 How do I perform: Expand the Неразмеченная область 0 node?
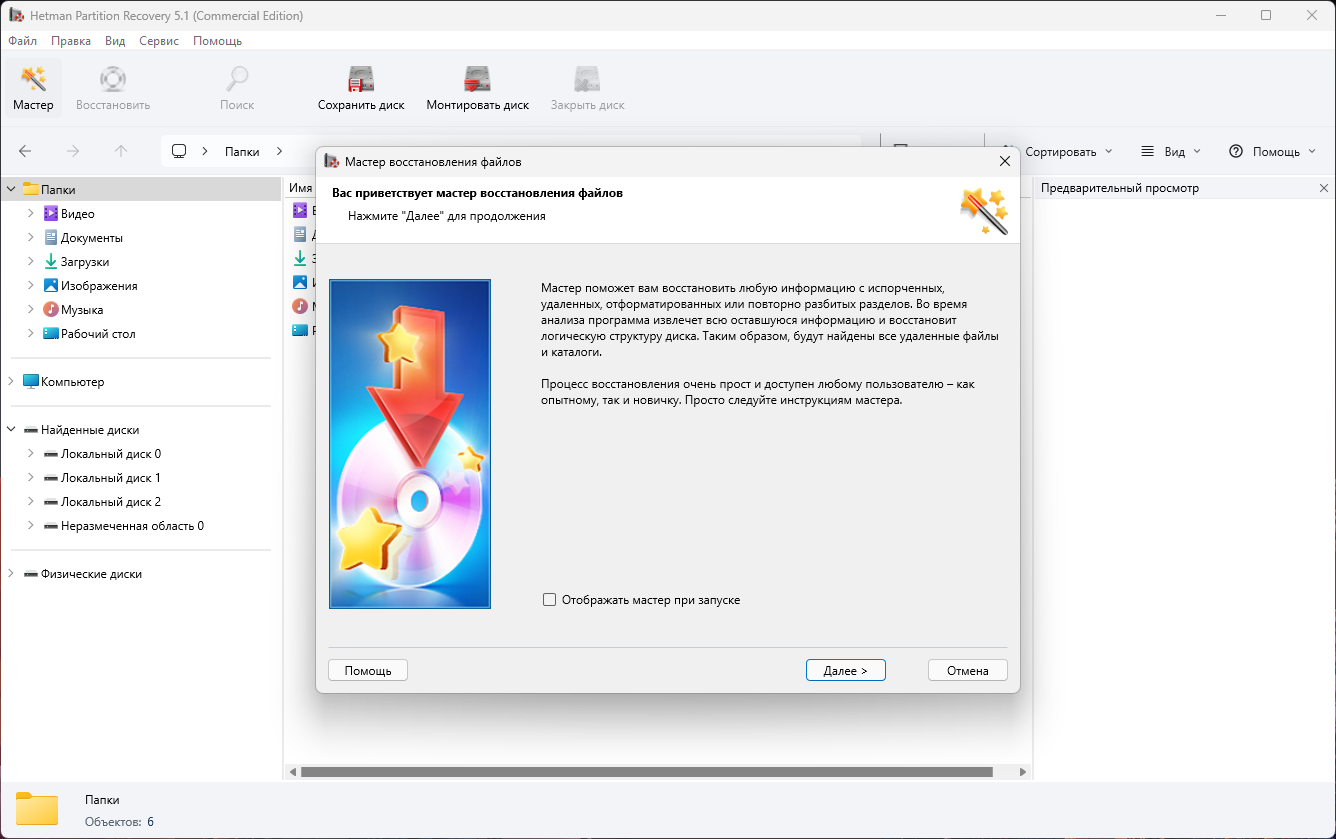(31, 525)
